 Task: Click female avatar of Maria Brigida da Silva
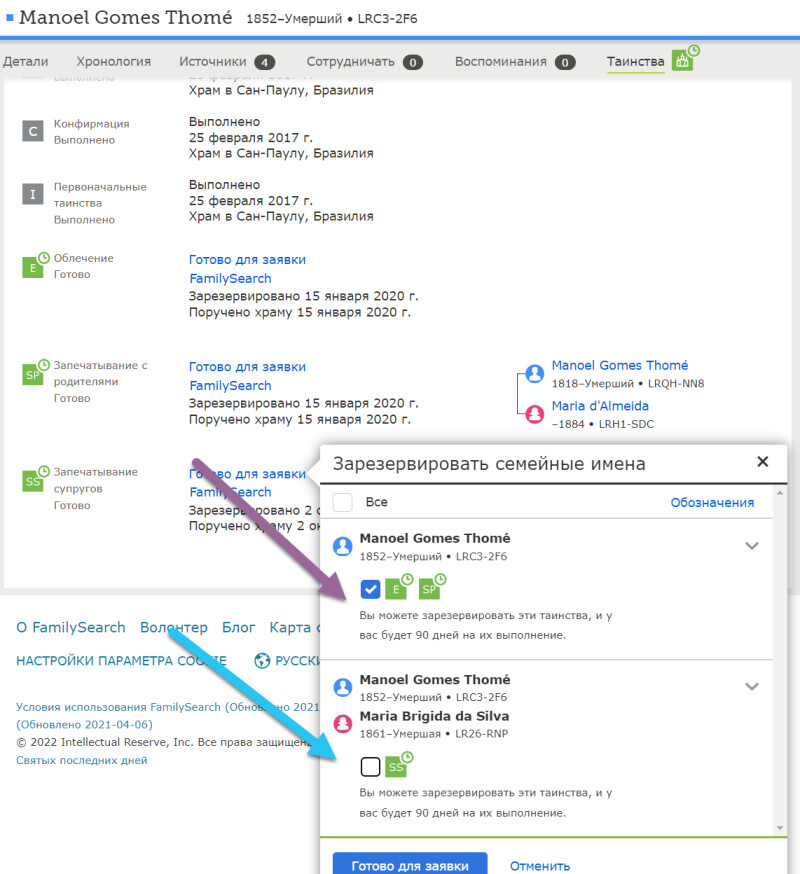tap(343, 724)
